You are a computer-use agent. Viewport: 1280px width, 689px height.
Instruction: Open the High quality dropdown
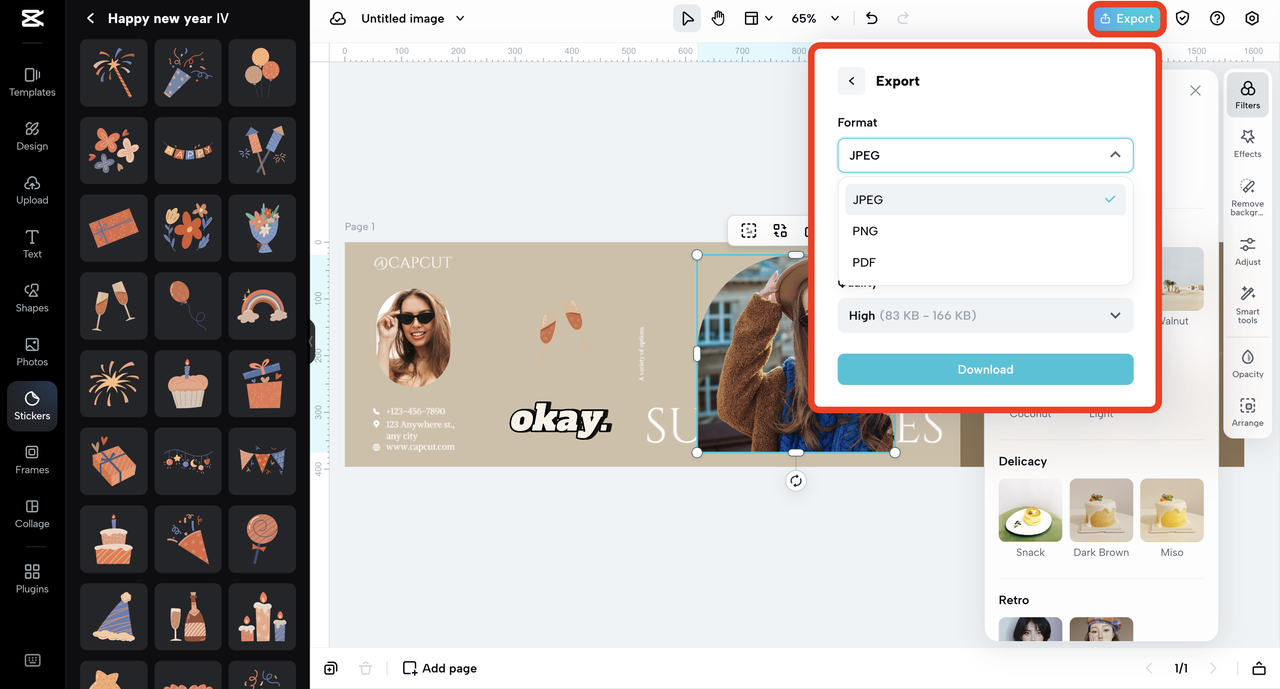[985, 315]
